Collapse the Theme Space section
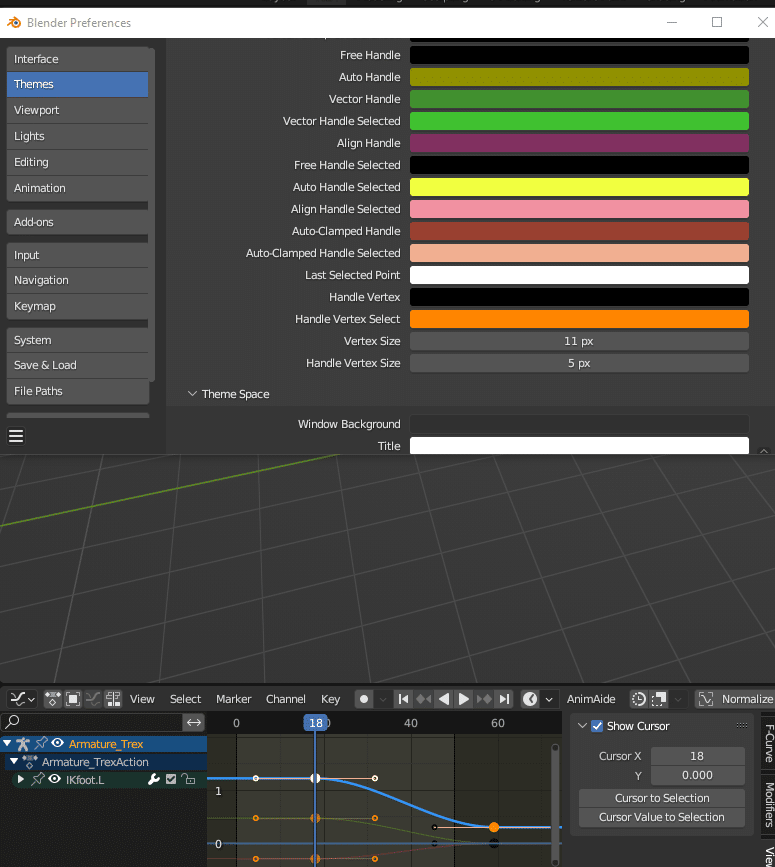775x867 pixels. (193, 394)
